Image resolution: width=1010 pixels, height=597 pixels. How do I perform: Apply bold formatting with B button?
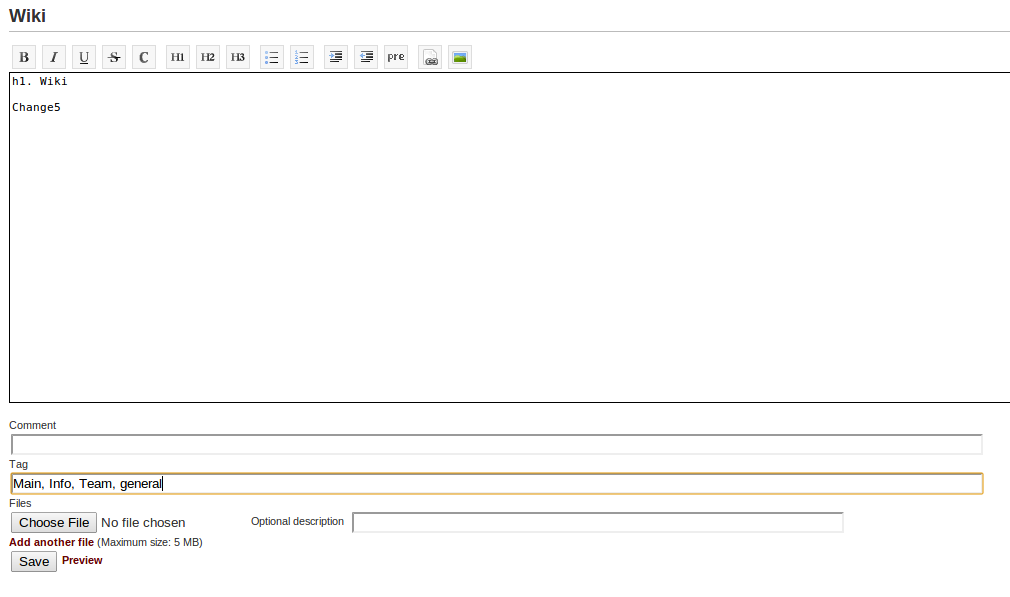(24, 57)
